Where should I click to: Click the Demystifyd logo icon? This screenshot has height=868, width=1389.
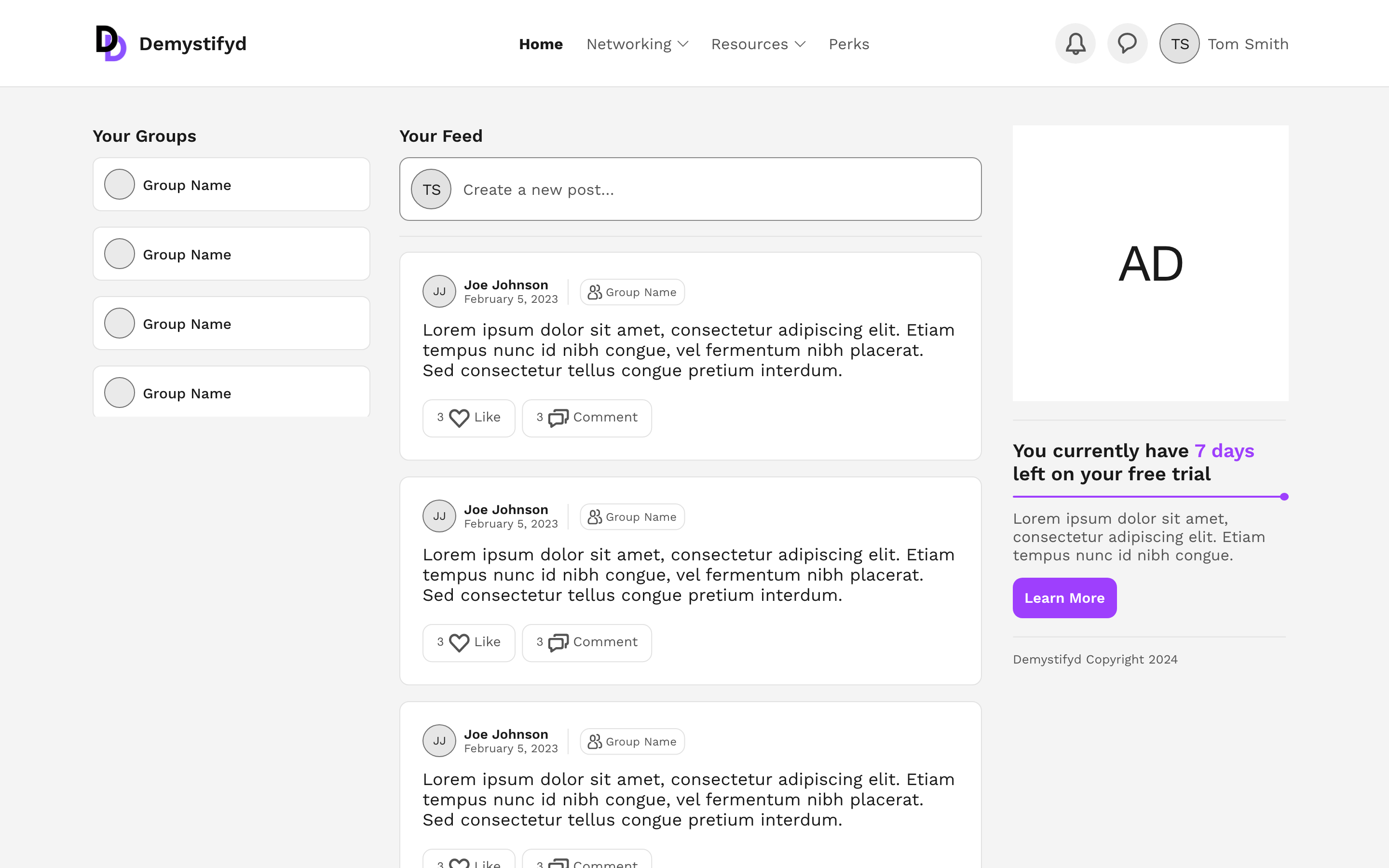click(x=111, y=43)
